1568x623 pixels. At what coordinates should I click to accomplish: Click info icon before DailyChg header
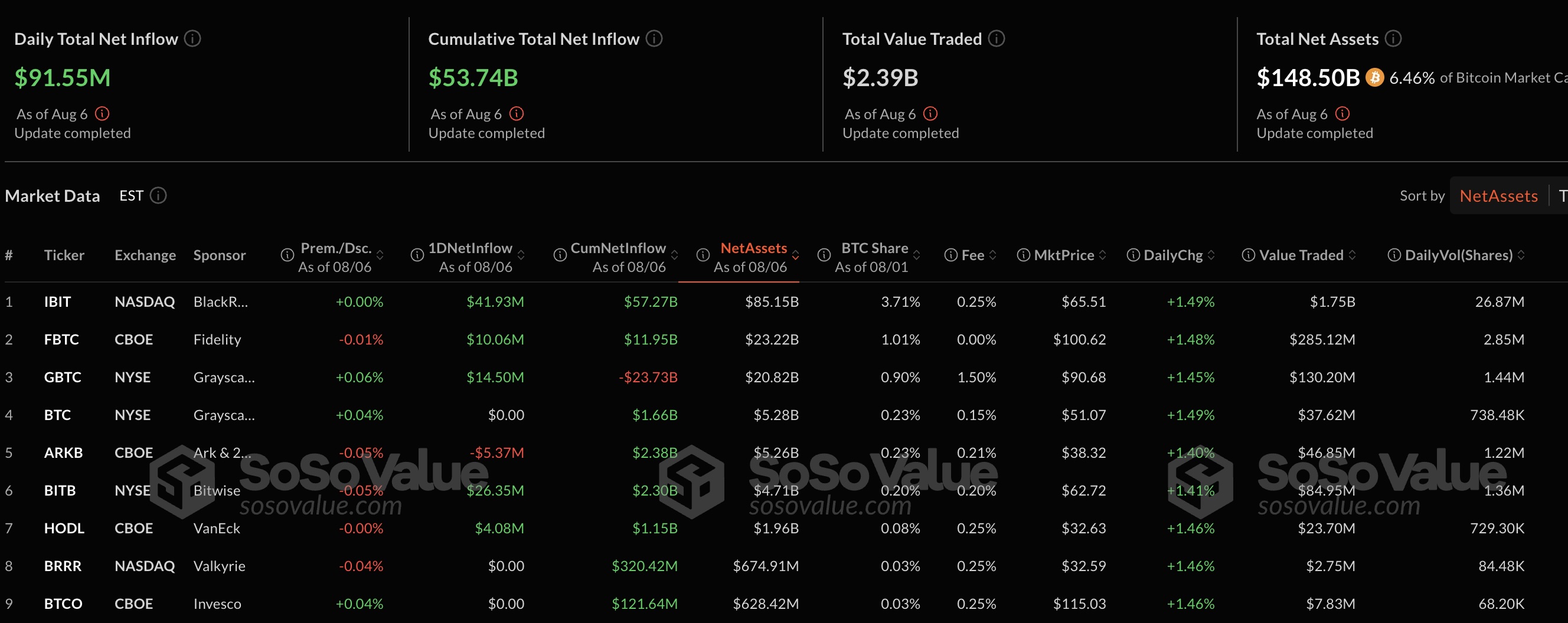(x=1133, y=255)
